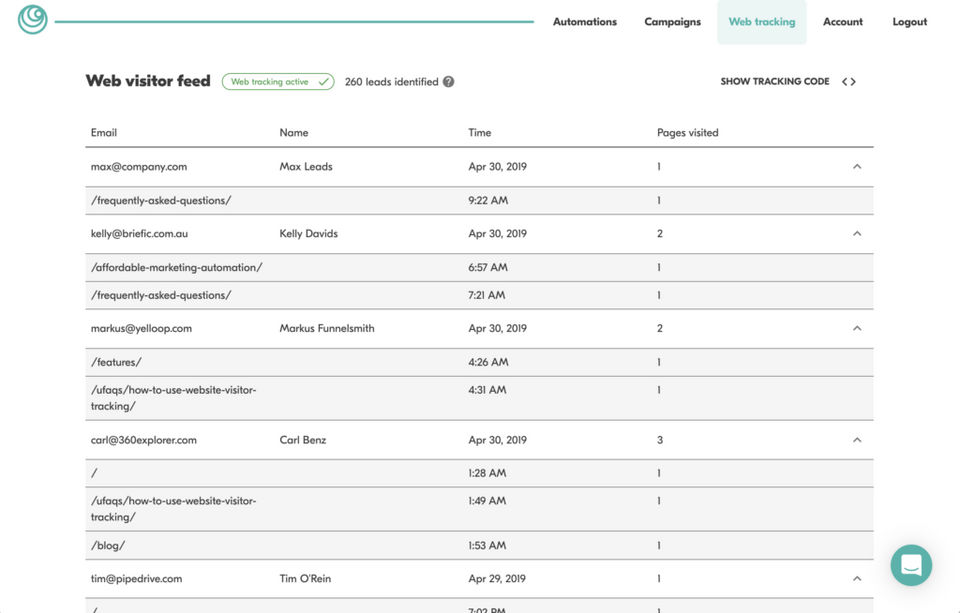Select the max@company.com email
This screenshot has width=960, height=613.
(x=139, y=167)
